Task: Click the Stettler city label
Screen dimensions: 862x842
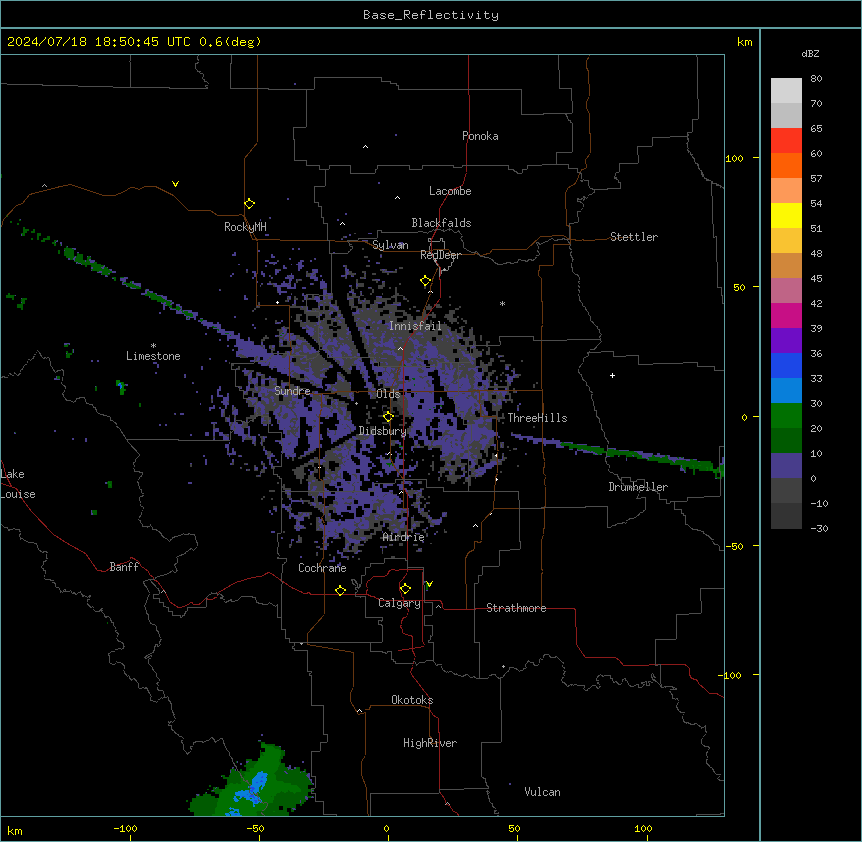Action: pos(634,237)
